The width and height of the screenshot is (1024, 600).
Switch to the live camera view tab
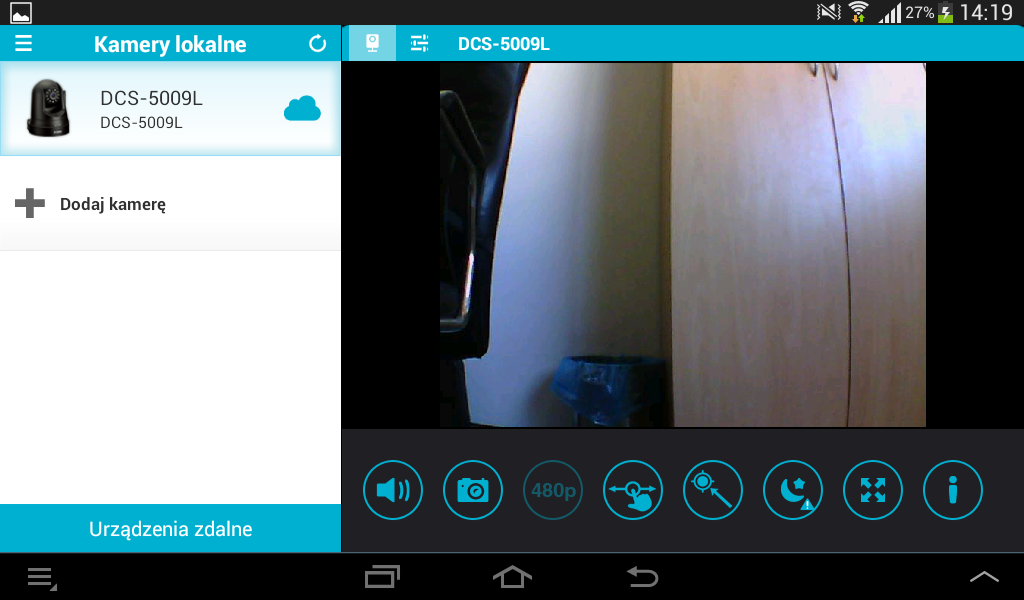372,44
